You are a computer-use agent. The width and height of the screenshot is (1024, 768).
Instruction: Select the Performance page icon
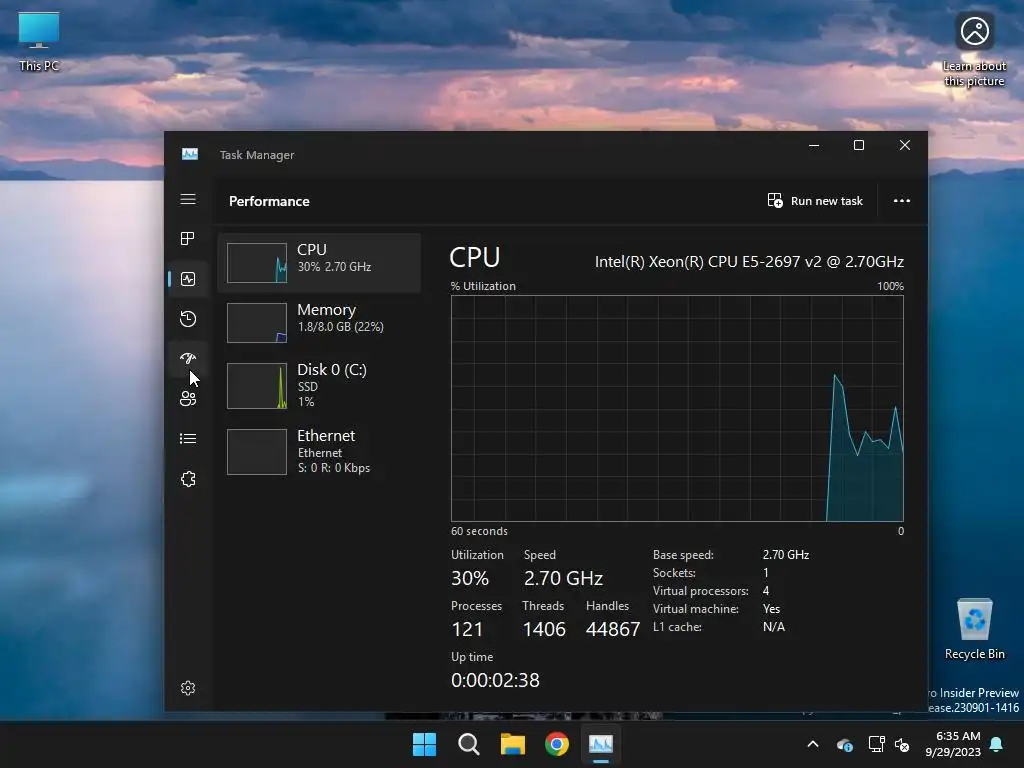tap(188, 280)
